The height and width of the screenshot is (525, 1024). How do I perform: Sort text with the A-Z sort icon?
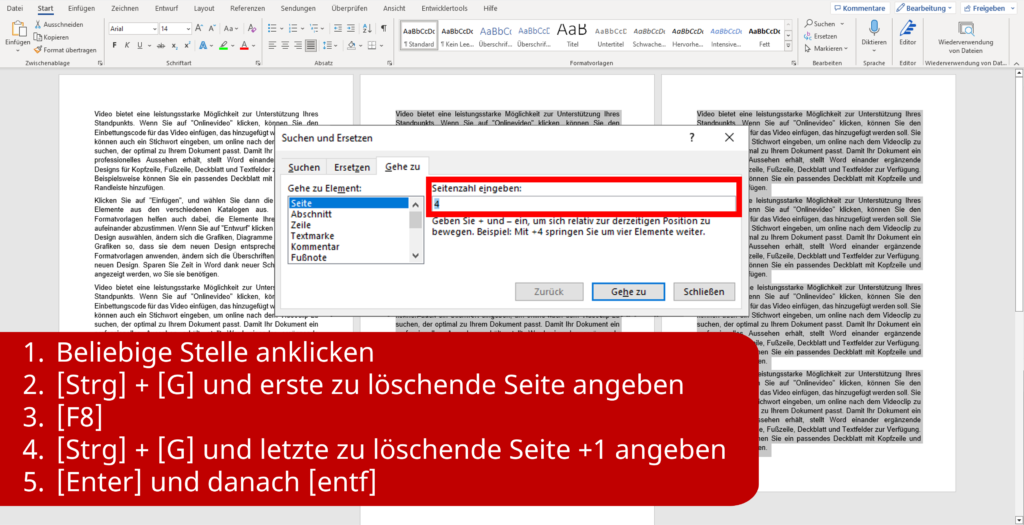pyautogui.click(x=368, y=28)
